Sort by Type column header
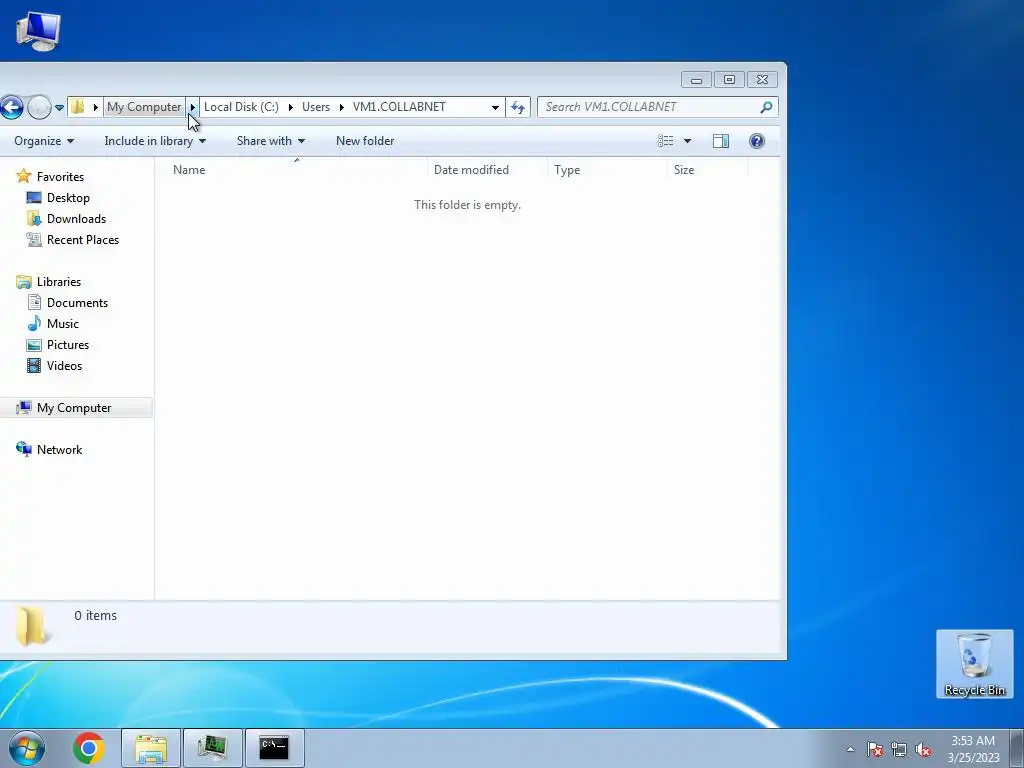The height and width of the screenshot is (768, 1024). coord(607,170)
